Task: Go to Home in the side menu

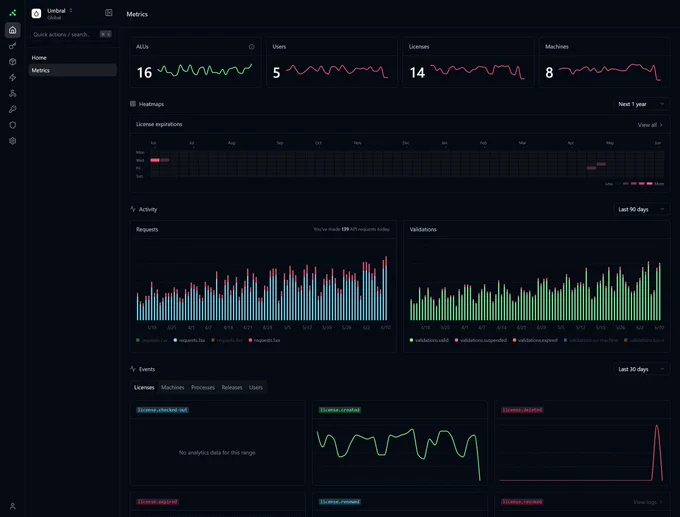Action: (72, 58)
